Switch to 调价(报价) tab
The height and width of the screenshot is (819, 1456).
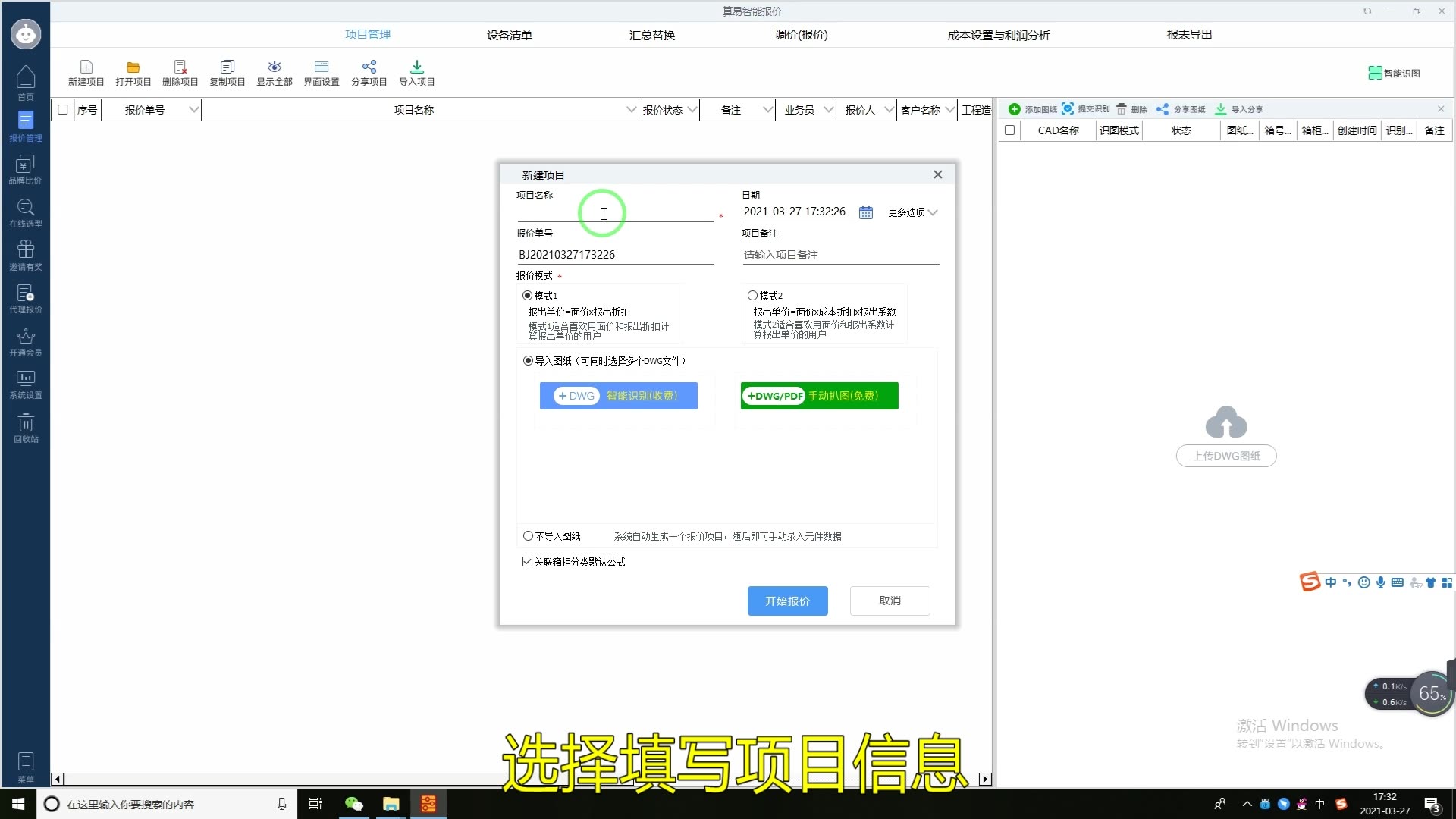(802, 35)
